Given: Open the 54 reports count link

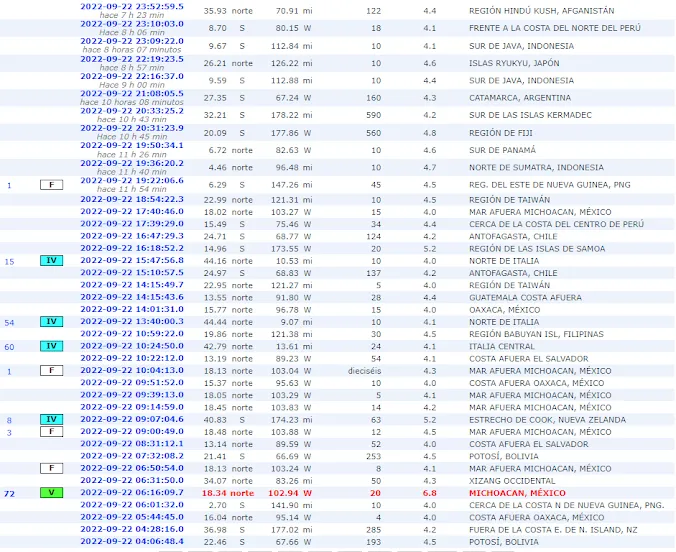Looking at the screenshot, I should 9,323.
